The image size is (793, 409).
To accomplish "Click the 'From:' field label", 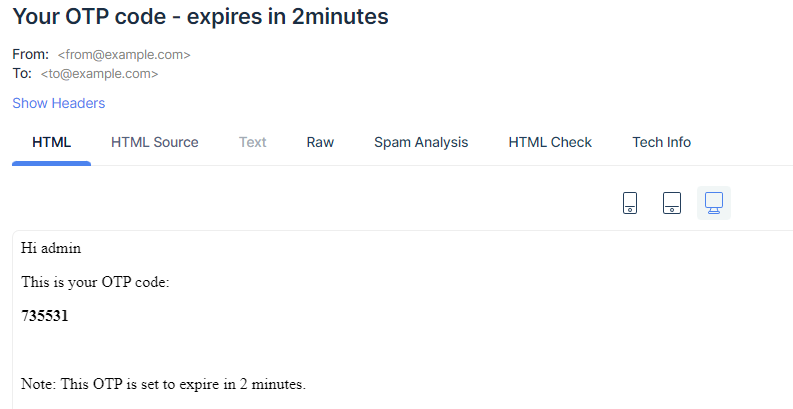I will coord(30,55).
